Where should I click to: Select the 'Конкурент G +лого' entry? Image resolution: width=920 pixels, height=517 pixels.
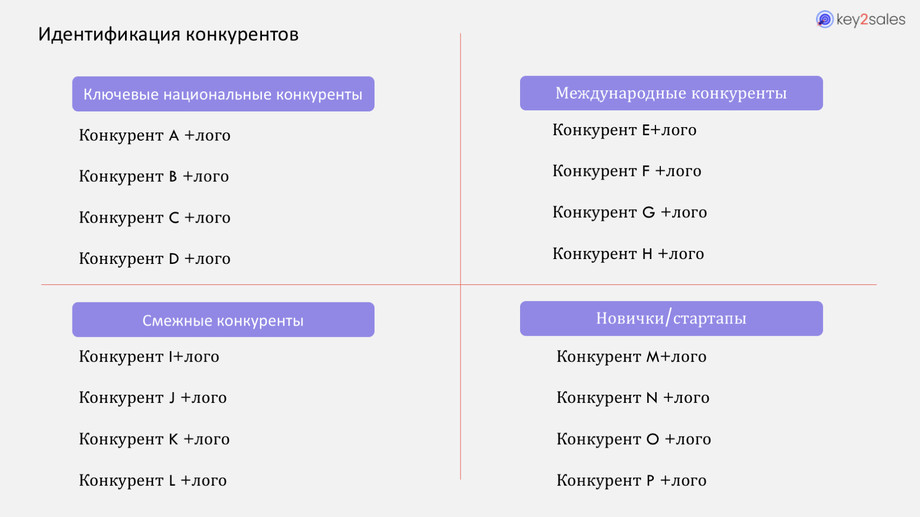[x=629, y=212]
